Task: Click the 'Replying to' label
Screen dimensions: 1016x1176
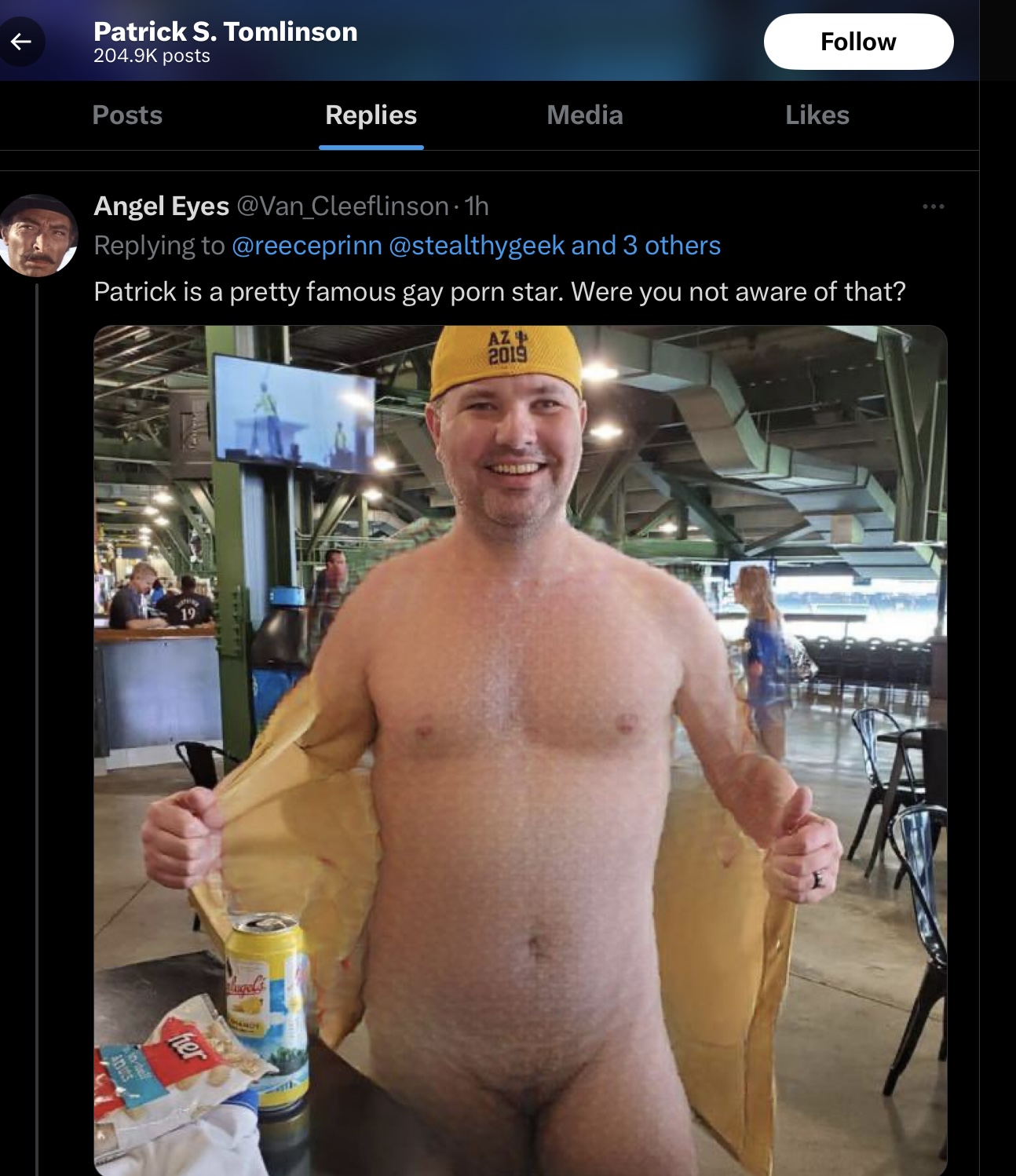Action: coord(159,246)
